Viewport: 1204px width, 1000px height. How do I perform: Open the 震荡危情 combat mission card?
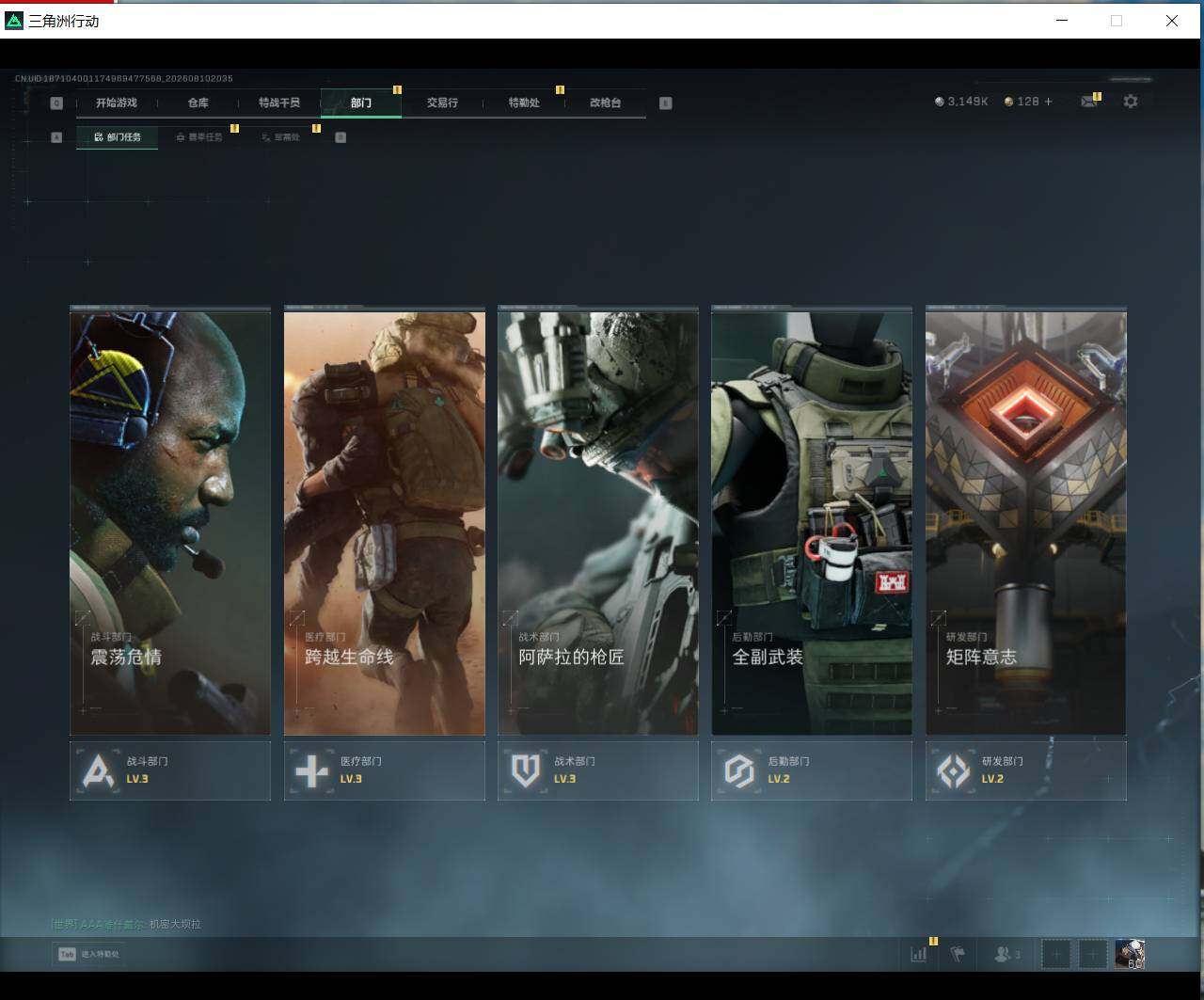click(170, 523)
